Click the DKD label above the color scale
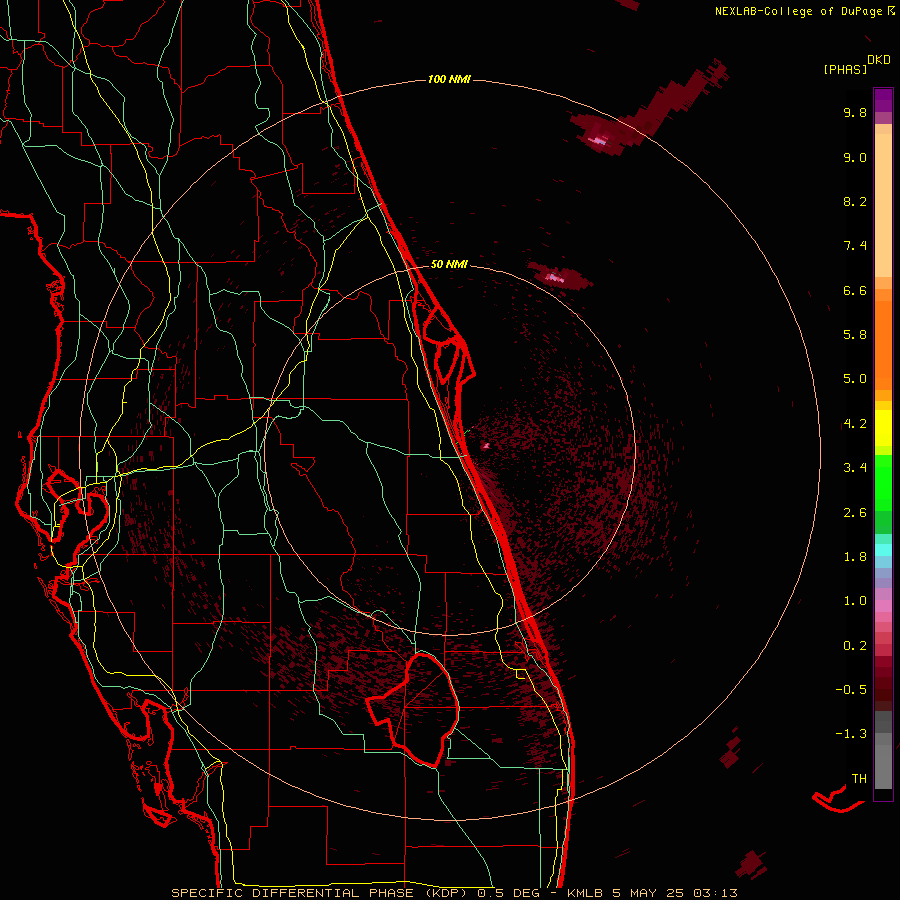 click(x=878, y=60)
